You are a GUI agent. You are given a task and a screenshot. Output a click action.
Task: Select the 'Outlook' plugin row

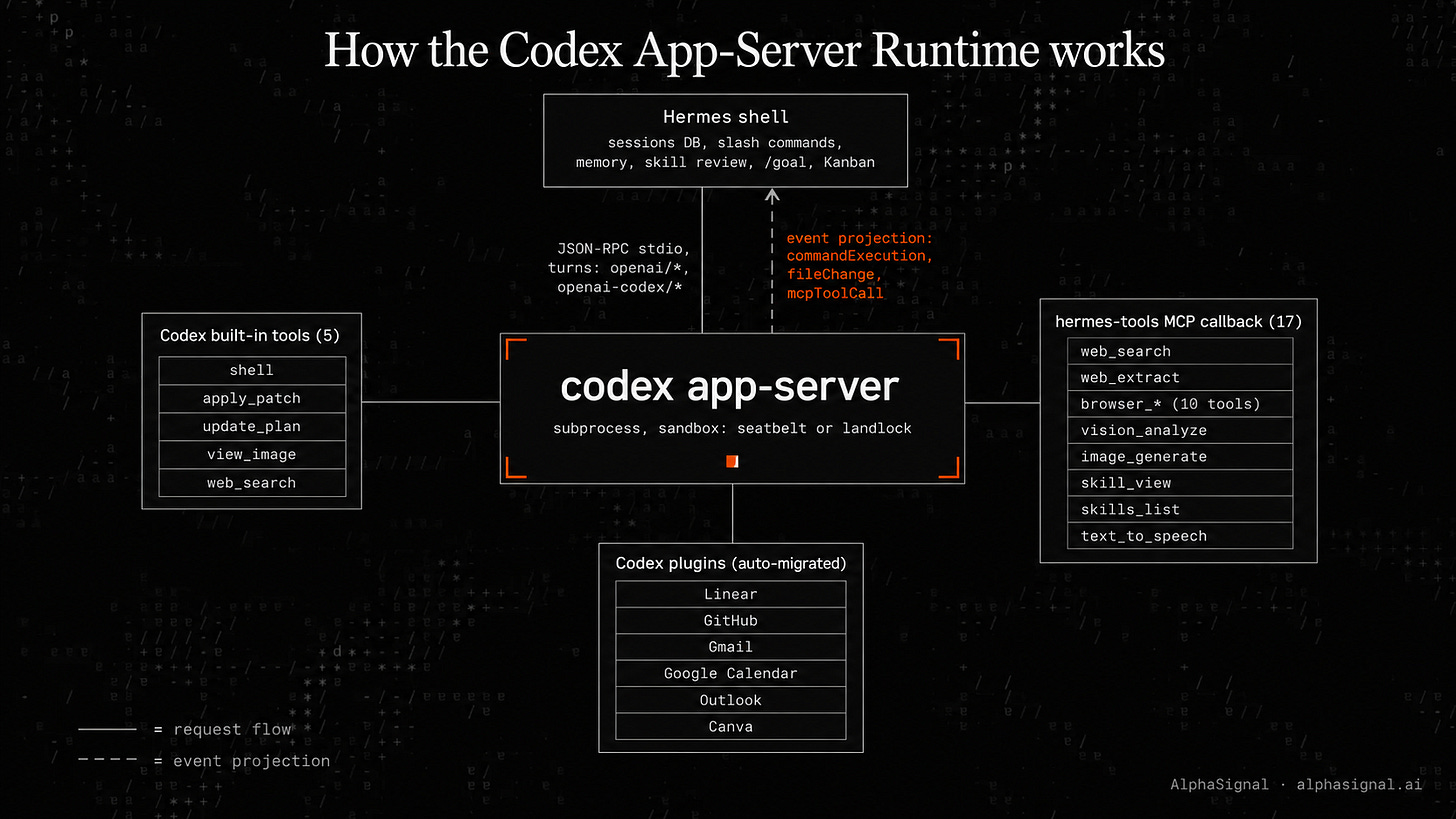pos(731,700)
